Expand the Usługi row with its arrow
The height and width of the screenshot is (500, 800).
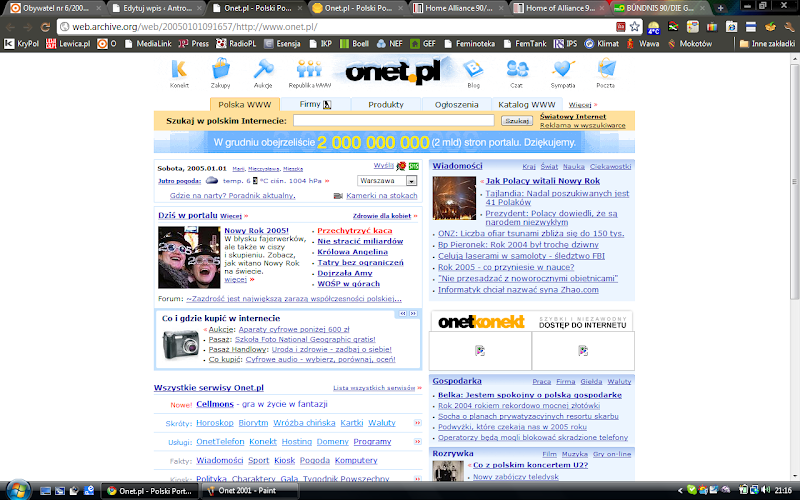tap(417, 441)
